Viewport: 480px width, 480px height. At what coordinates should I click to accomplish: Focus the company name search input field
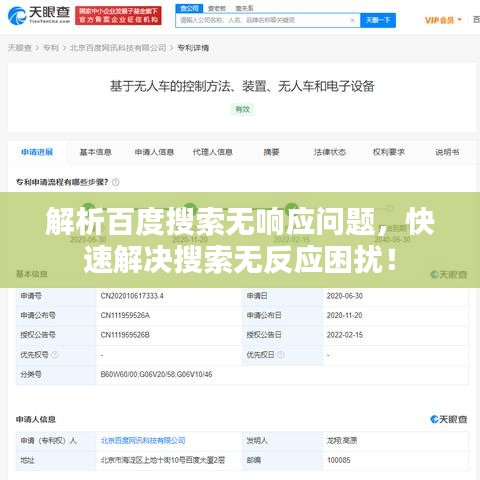pyautogui.click(x=263, y=20)
